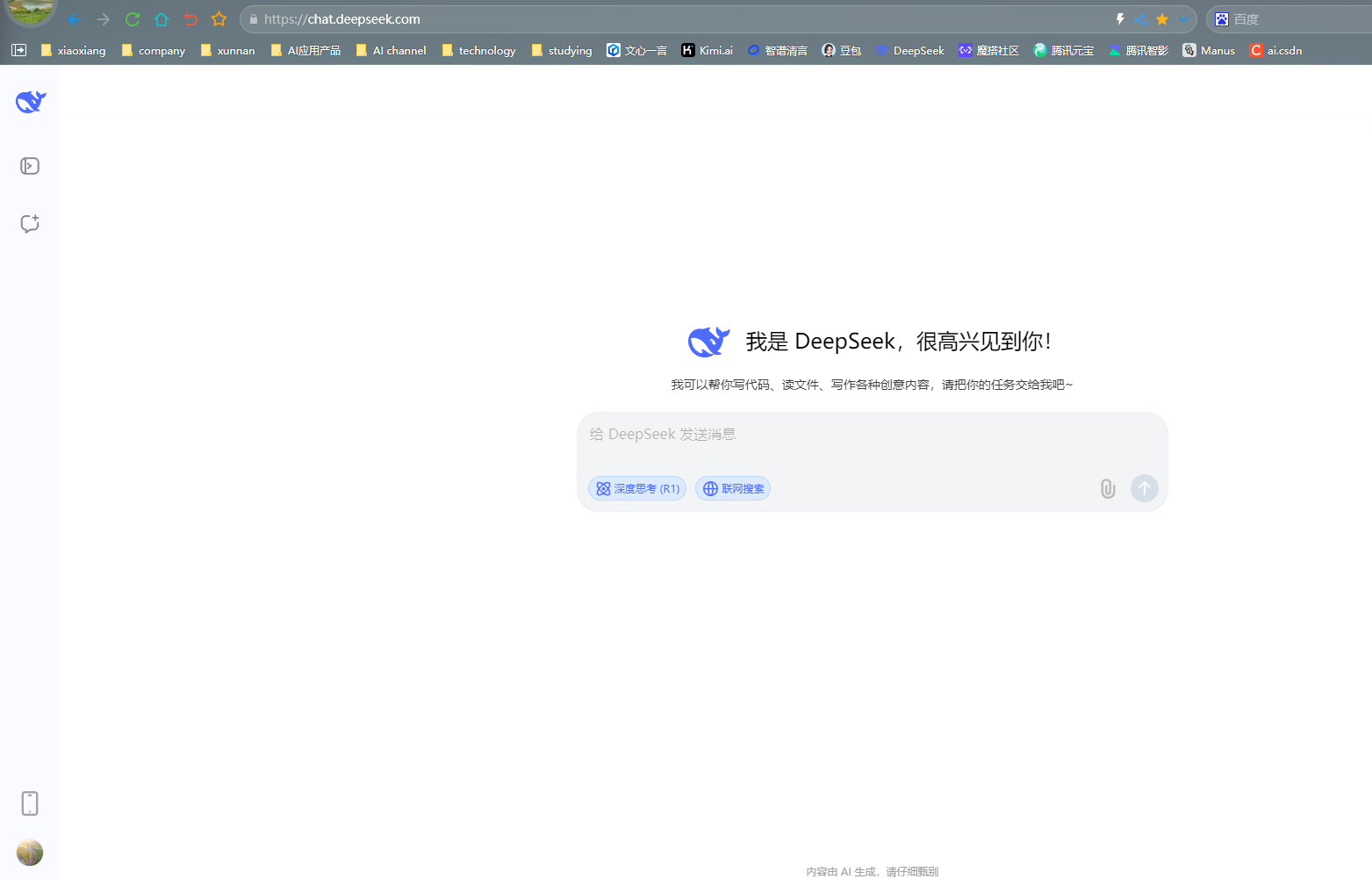
Task: Click the orange filled star in address bar
Action: 1162,19
